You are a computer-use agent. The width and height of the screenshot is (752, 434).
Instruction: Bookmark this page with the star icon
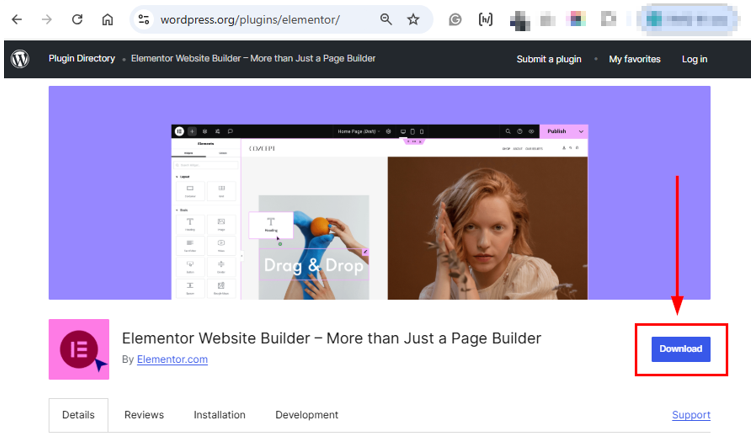click(x=413, y=20)
